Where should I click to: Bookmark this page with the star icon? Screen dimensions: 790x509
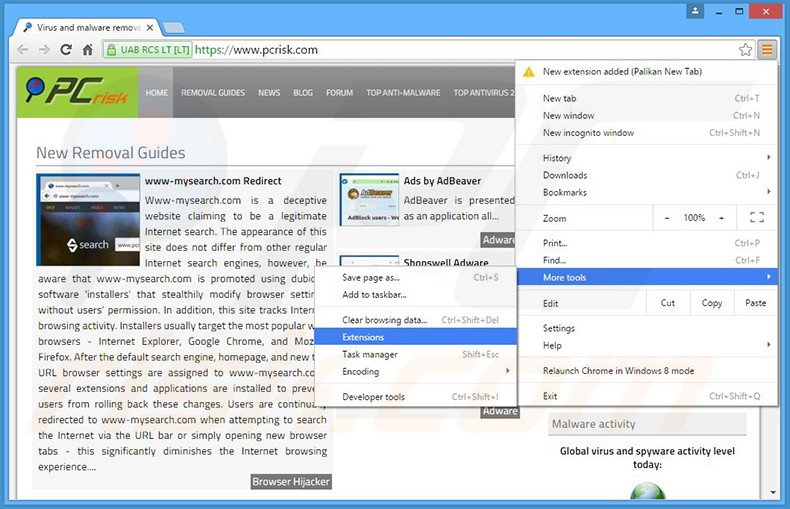pos(745,49)
